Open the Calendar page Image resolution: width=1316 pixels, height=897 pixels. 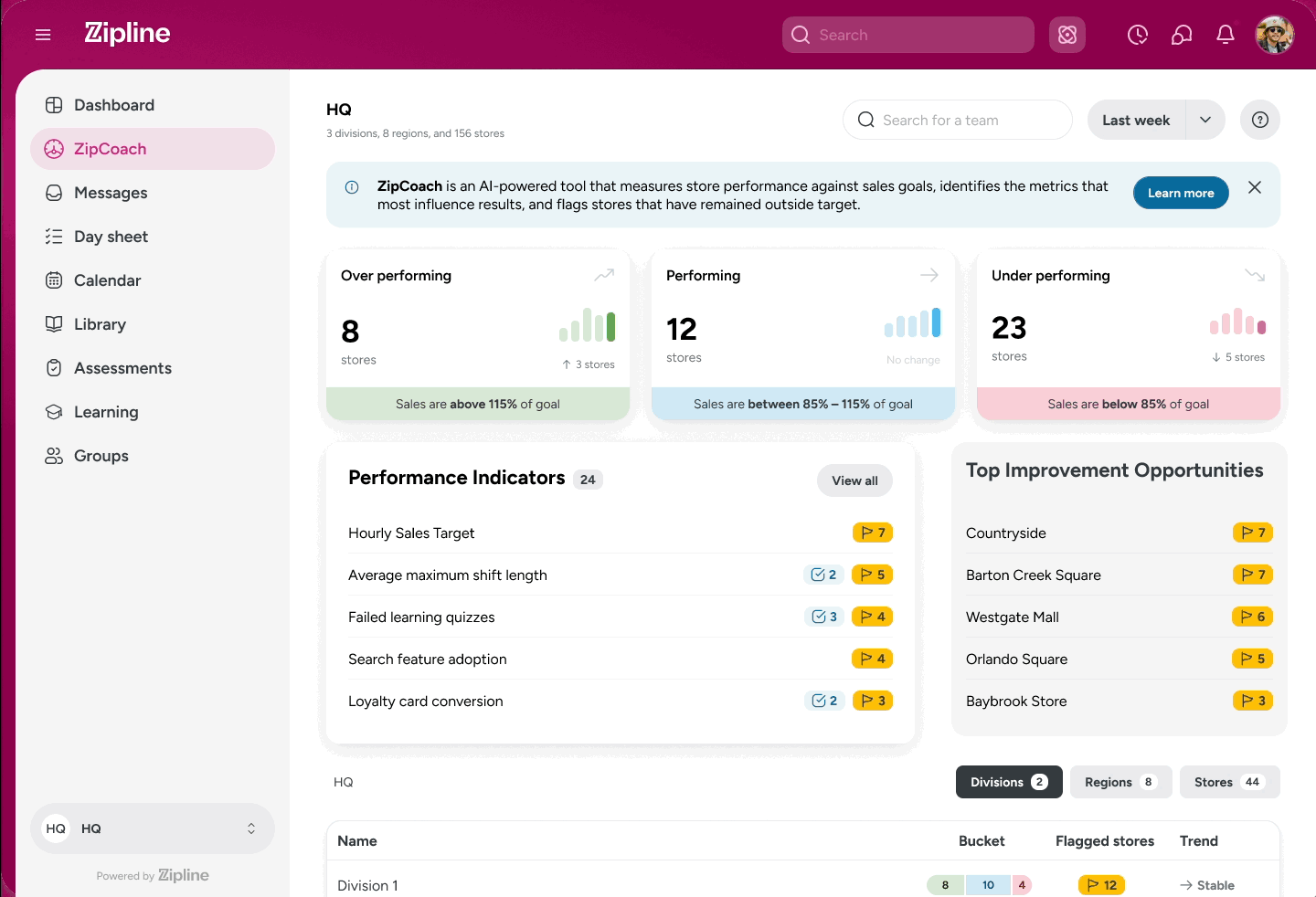(x=153, y=280)
